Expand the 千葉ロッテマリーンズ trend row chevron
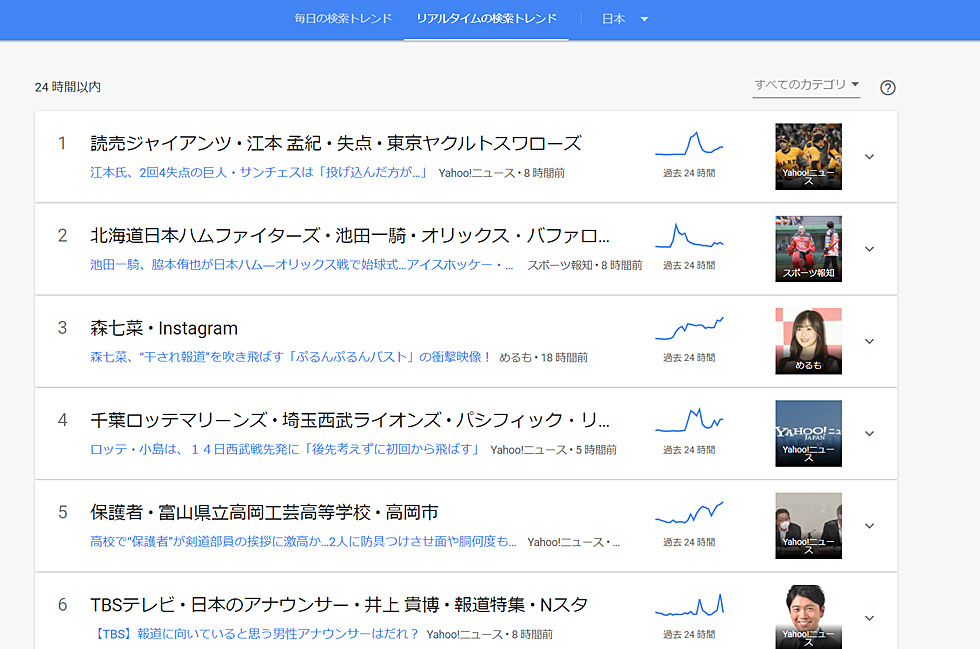The height and width of the screenshot is (649, 980). (x=869, y=433)
